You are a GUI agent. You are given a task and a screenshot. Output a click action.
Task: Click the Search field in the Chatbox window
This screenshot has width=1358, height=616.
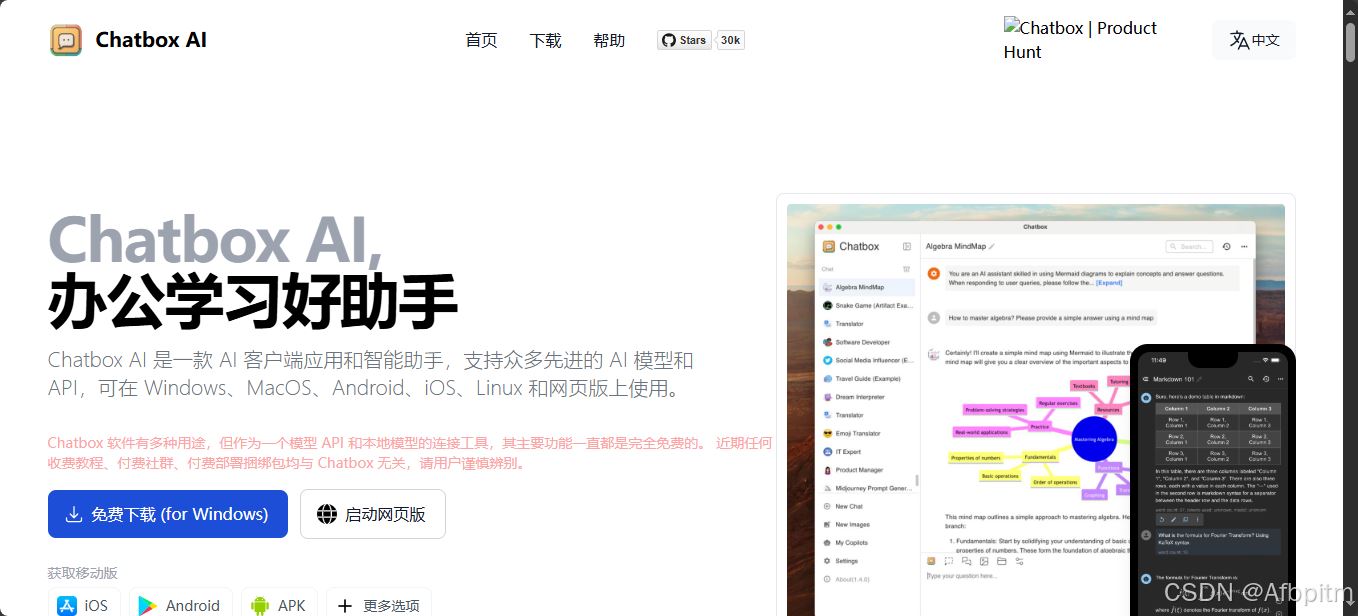point(1190,246)
